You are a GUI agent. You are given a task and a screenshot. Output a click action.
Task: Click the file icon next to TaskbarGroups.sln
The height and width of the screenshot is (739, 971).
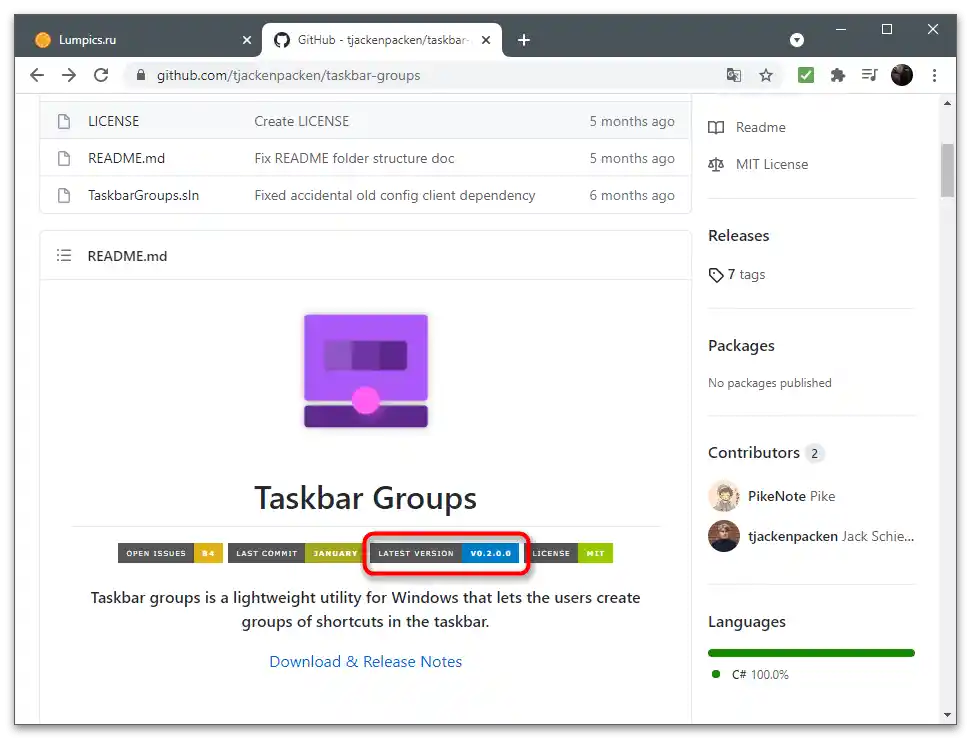pyautogui.click(x=64, y=196)
